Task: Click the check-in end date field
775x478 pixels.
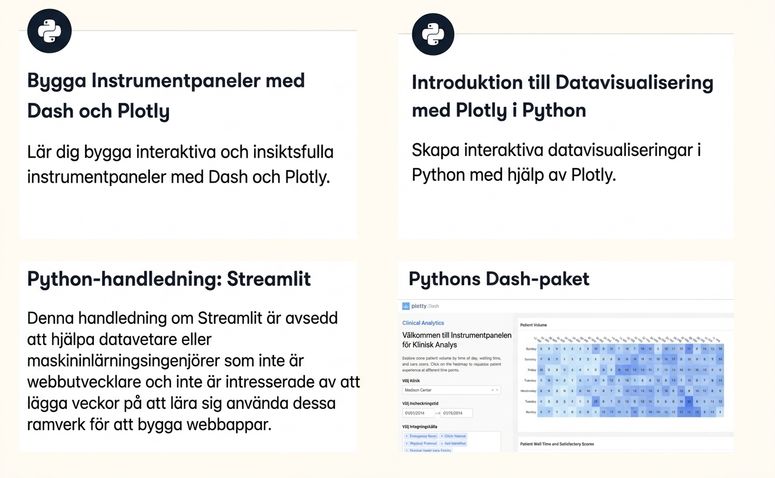Action: coord(456,413)
